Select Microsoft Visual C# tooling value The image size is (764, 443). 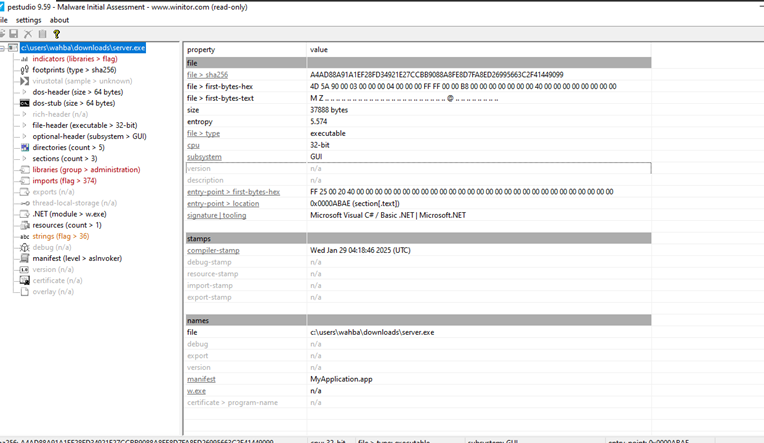click(388, 215)
